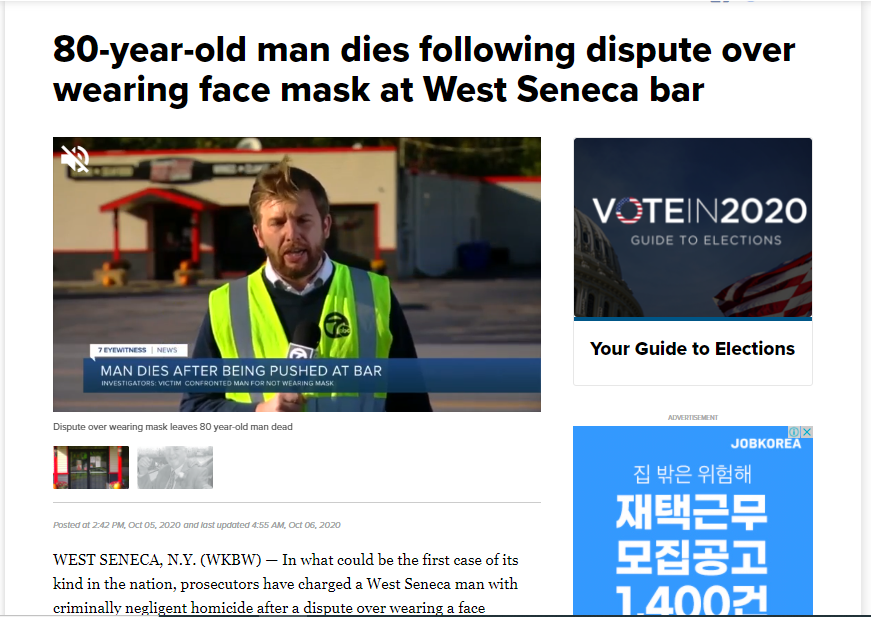Viewport: 871px width, 617px height.
Task: Click the article headline about West Seneca bar
Action: tap(424, 69)
